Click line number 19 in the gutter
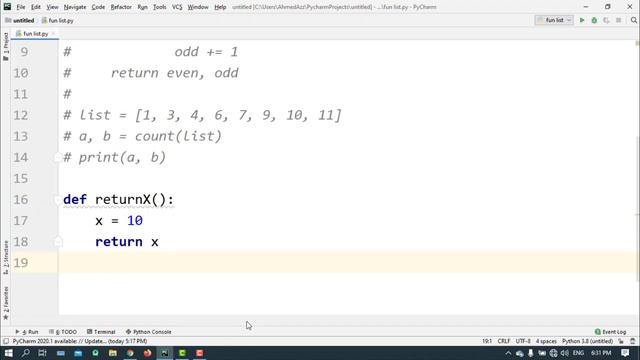Viewport: 640px width, 360px height. [x=21, y=262]
